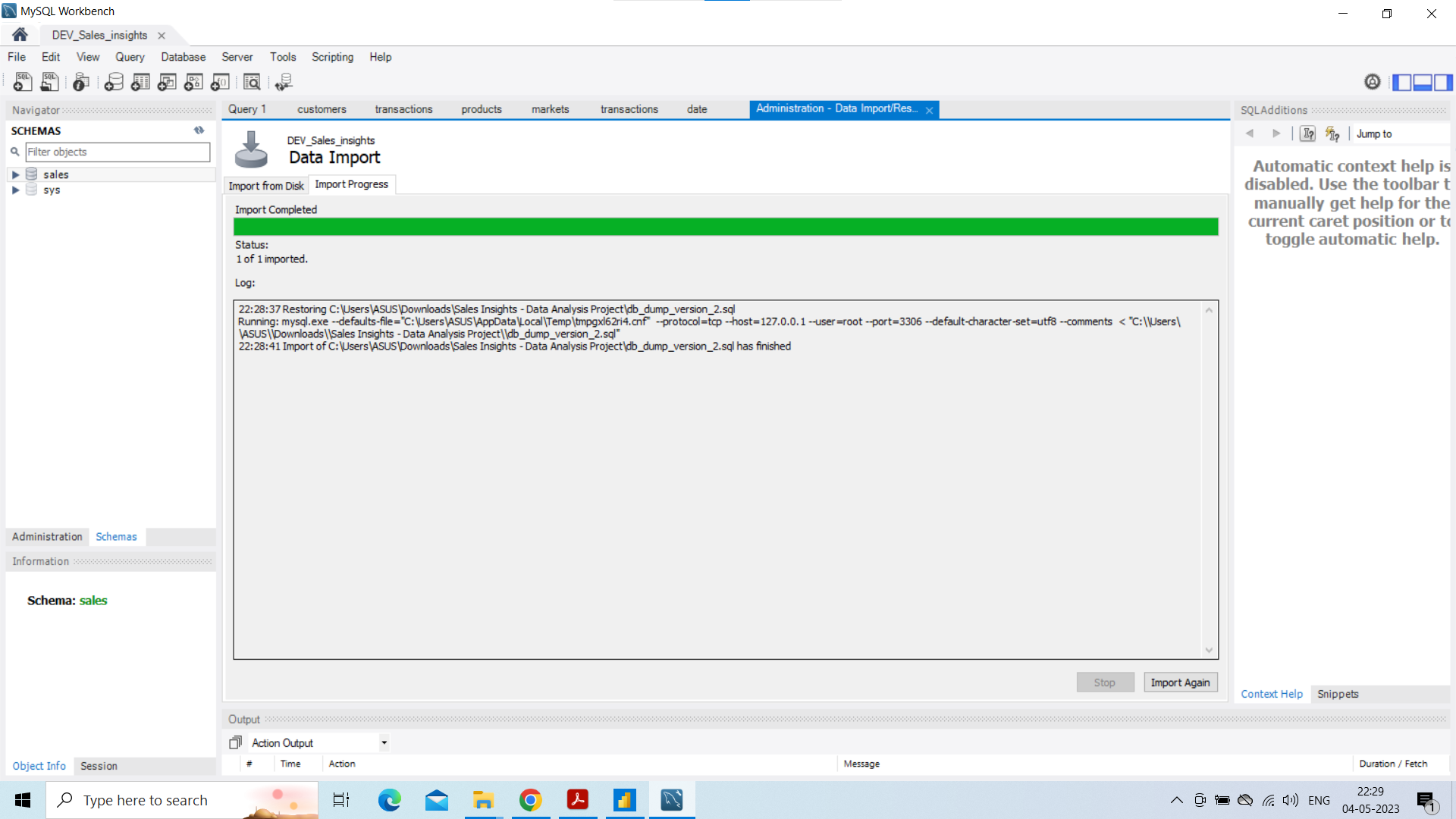Create a new table

click(140, 82)
